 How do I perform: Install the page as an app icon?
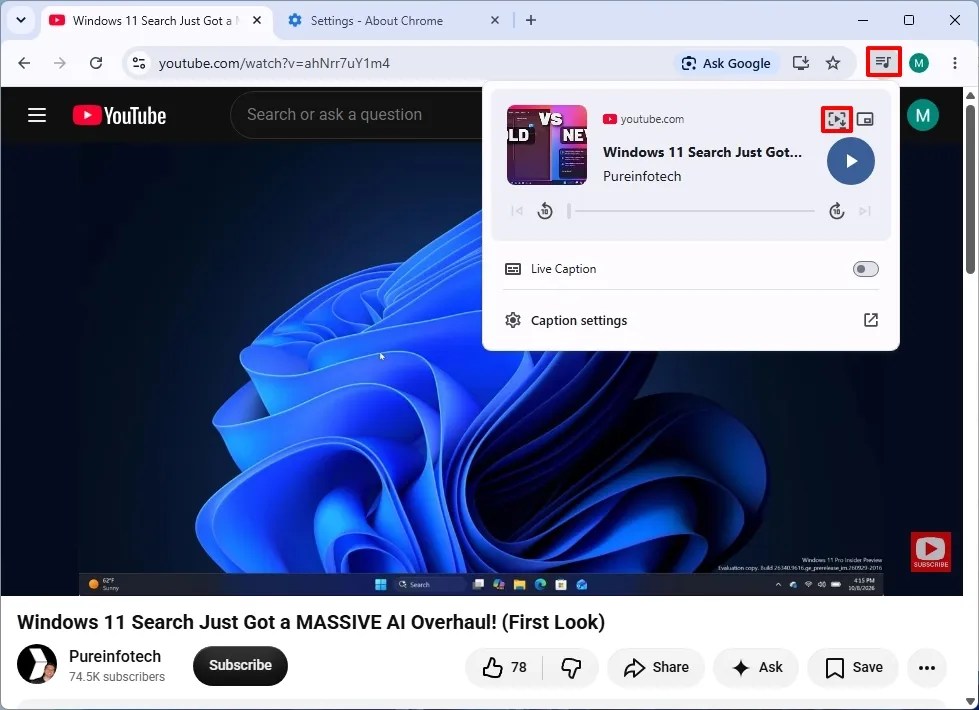800,63
